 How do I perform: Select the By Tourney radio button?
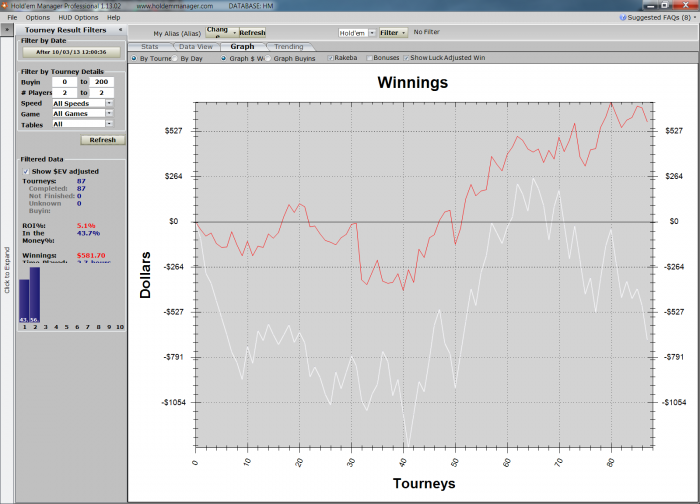click(x=134, y=58)
